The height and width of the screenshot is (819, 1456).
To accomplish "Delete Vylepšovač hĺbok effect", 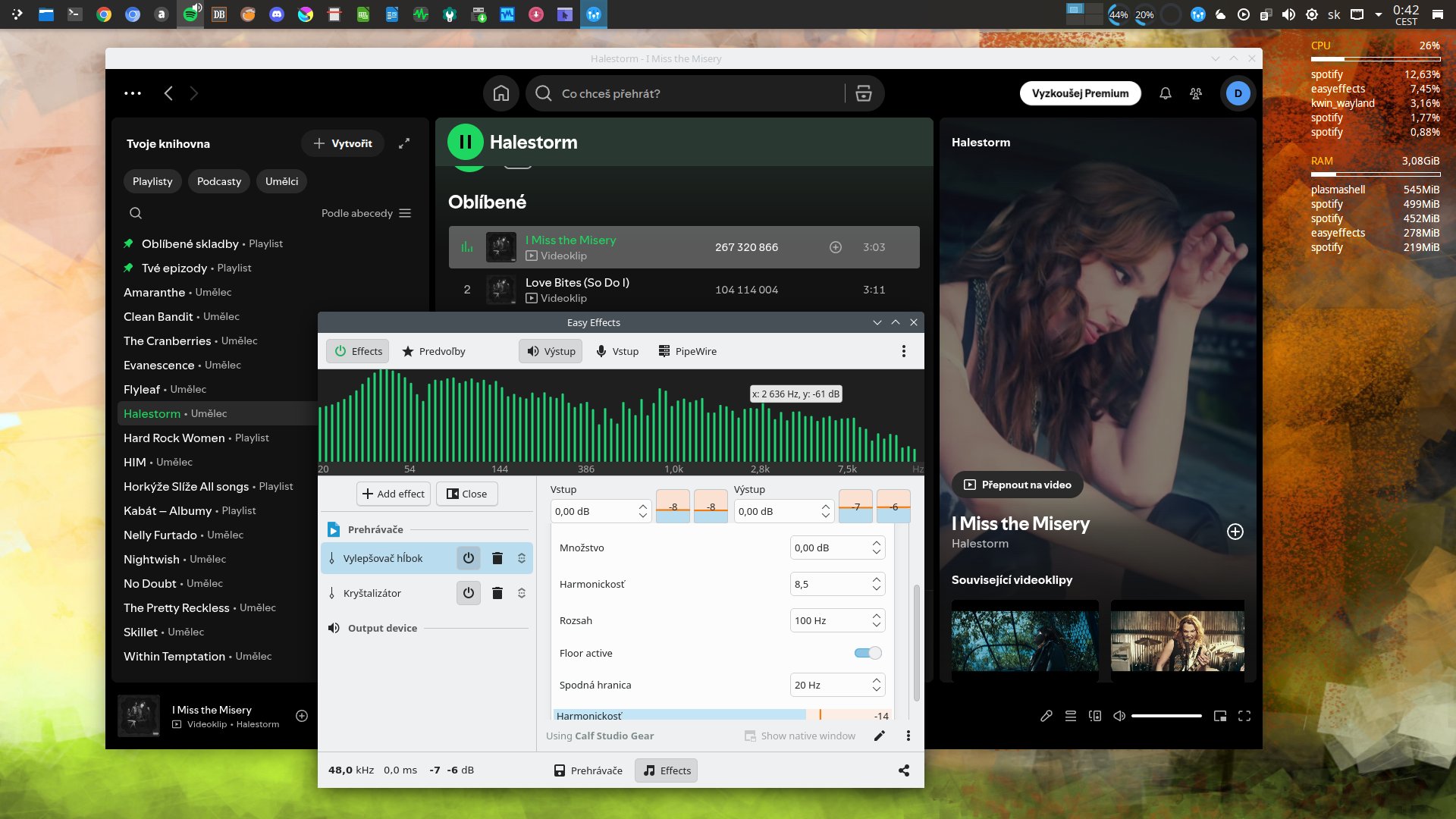I will pyautogui.click(x=497, y=558).
